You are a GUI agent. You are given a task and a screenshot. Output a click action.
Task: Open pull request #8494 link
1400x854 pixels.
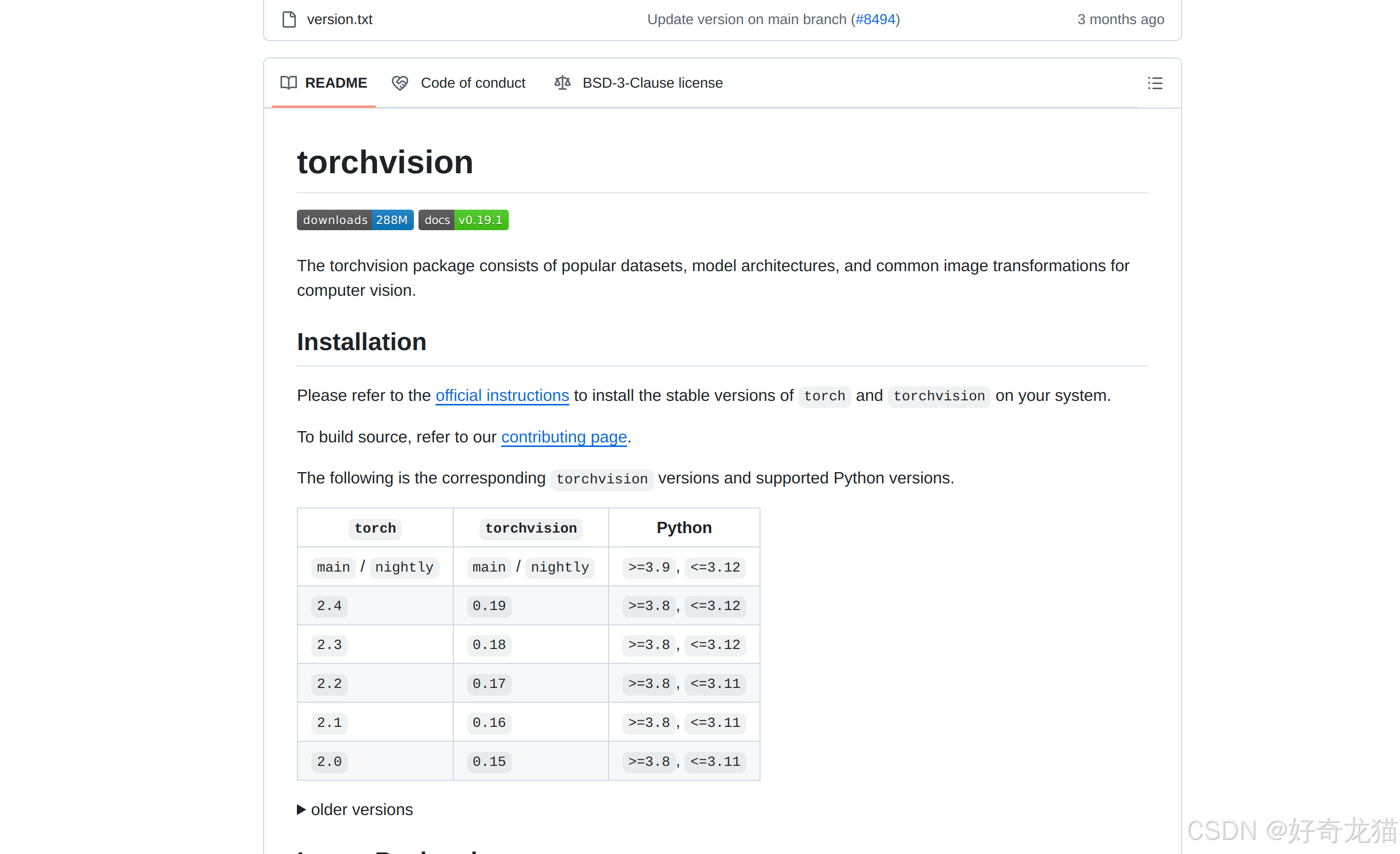pyautogui.click(x=875, y=19)
